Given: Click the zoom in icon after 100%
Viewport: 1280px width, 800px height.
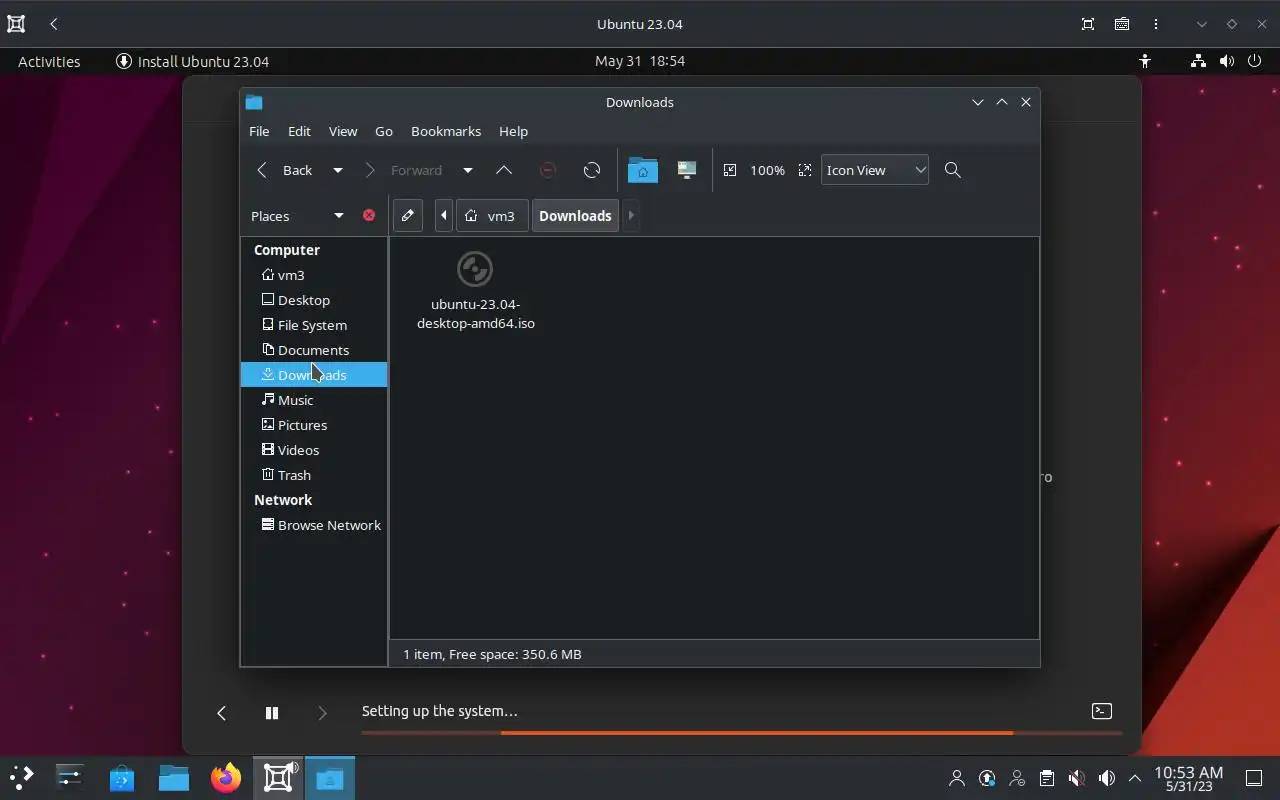Looking at the screenshot, I should pos(805,170).
